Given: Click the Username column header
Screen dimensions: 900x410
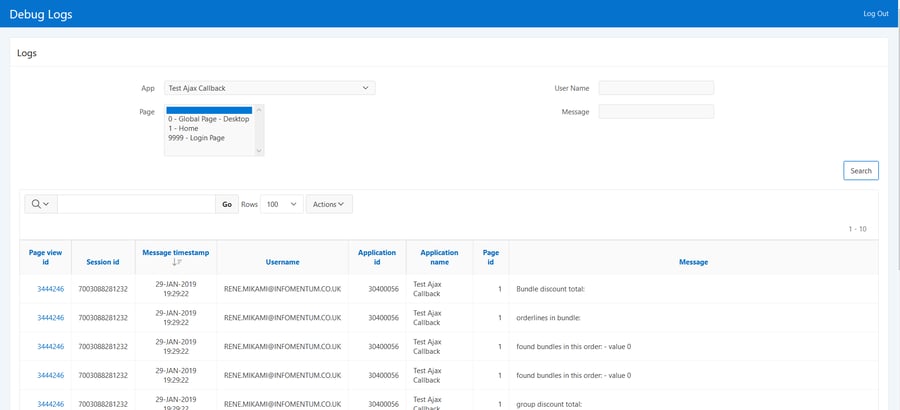Looking at the screenshot, I should [x=282, y=262].
